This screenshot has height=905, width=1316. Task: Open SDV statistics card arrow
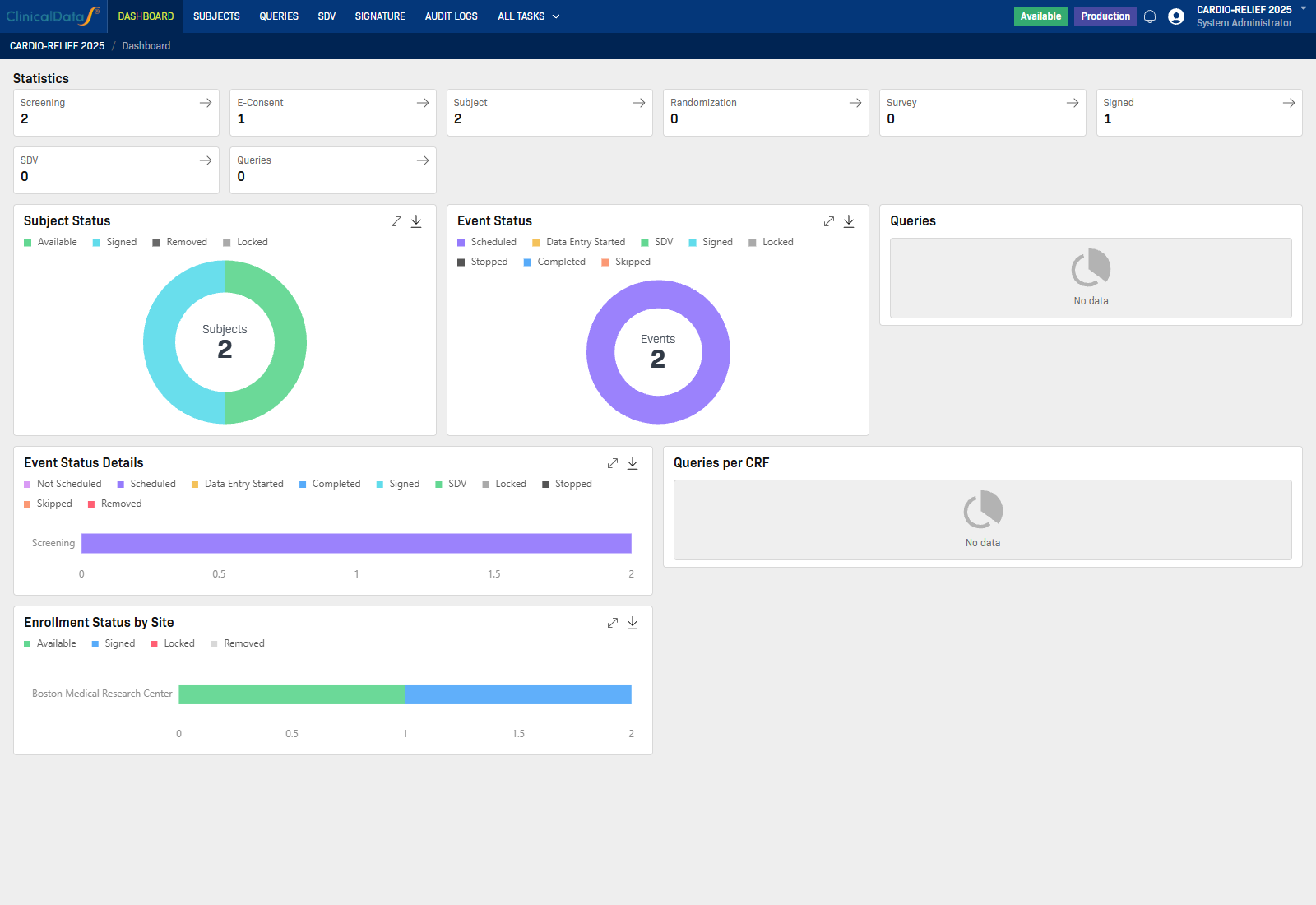pyautogui.click(x=206, y=160)
